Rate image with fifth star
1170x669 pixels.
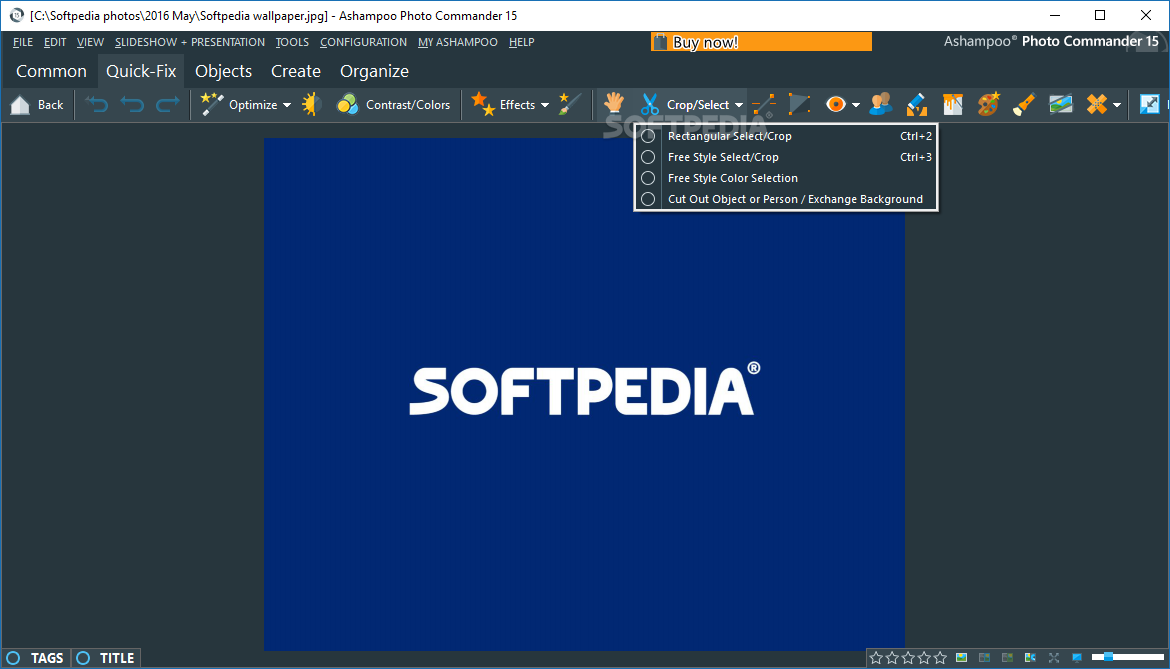coord(940,658)
